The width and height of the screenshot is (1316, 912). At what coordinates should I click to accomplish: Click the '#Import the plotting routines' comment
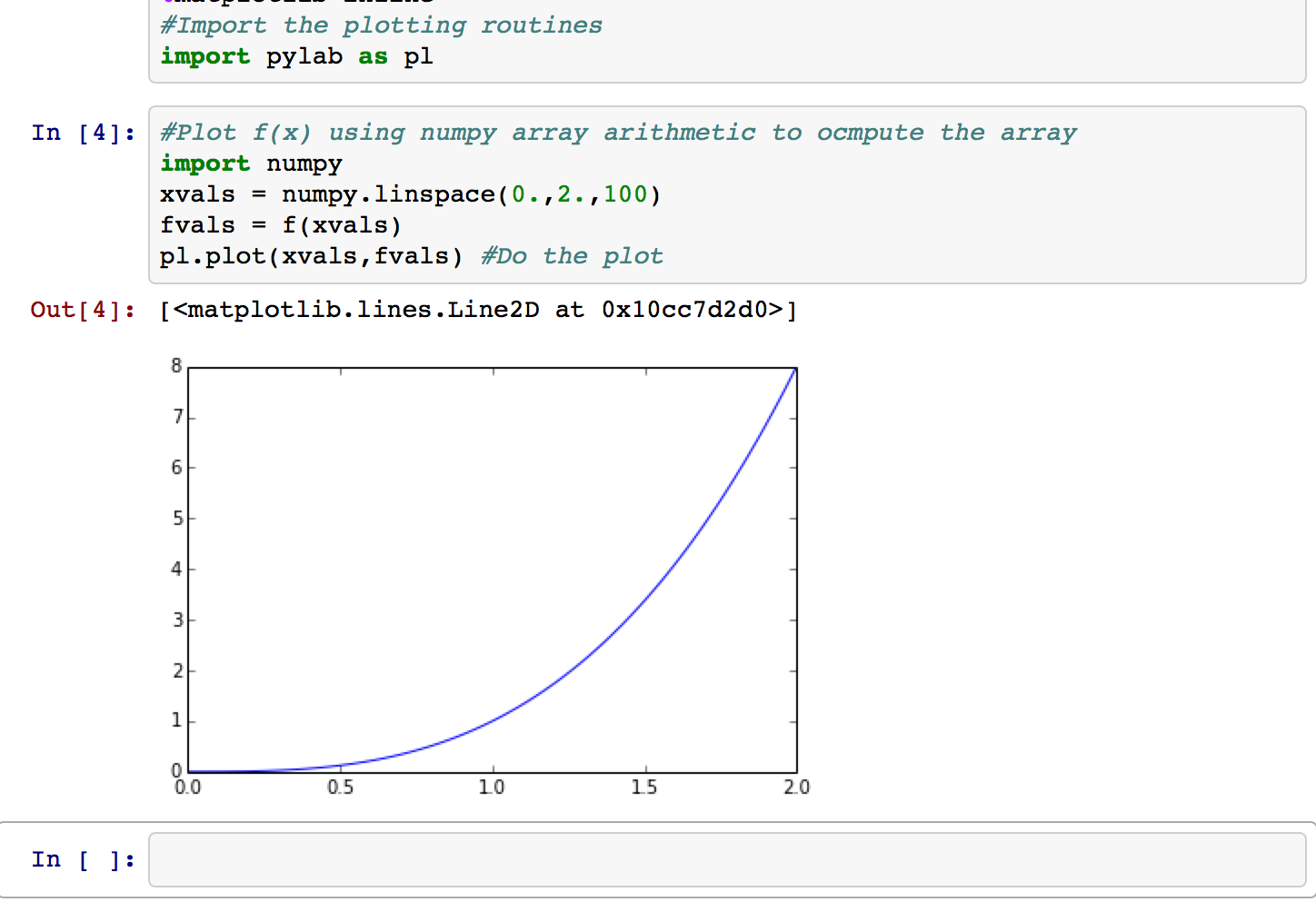tap(381, 25)
